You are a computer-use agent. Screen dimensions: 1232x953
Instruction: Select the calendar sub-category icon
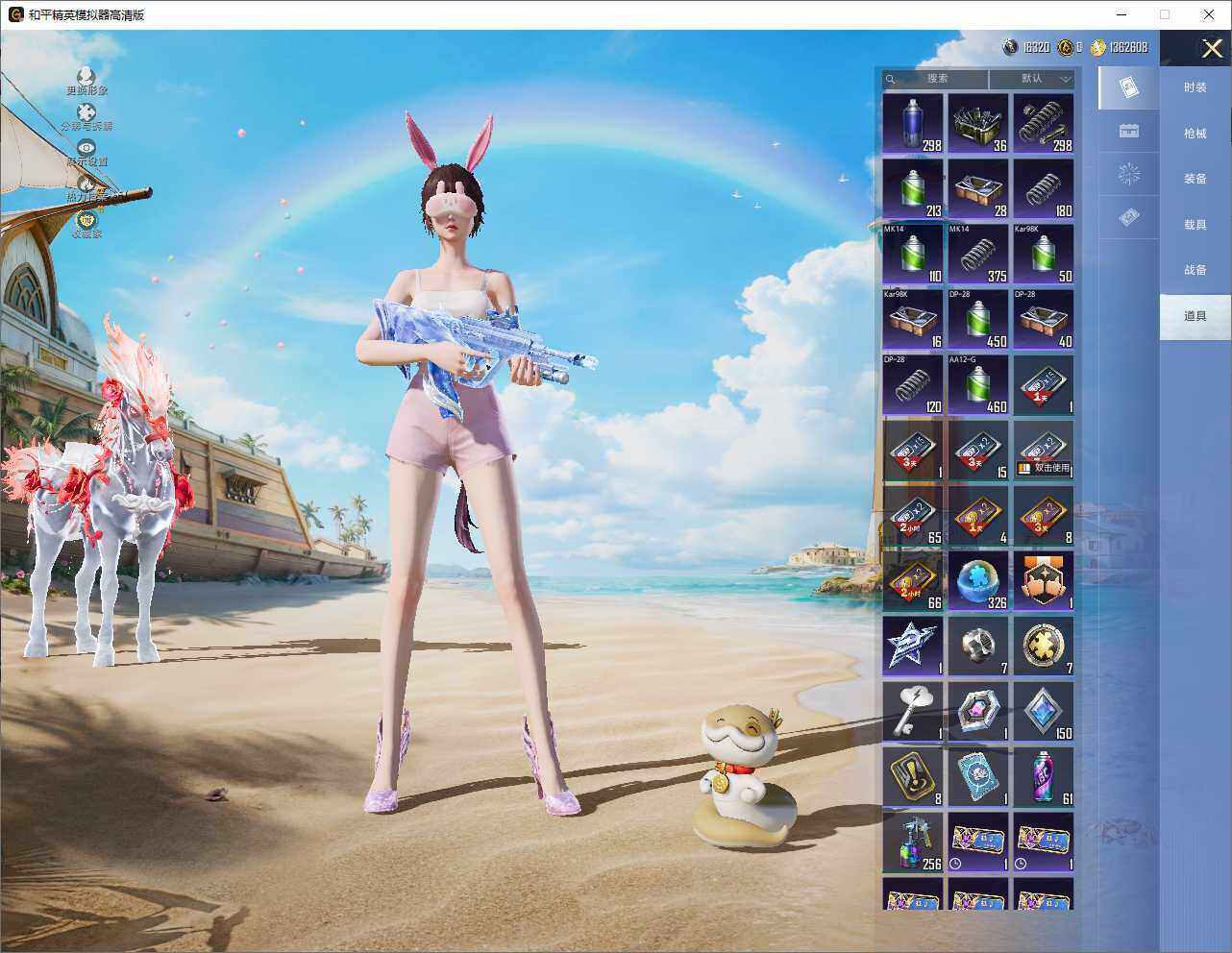(x=1129, y=131)
